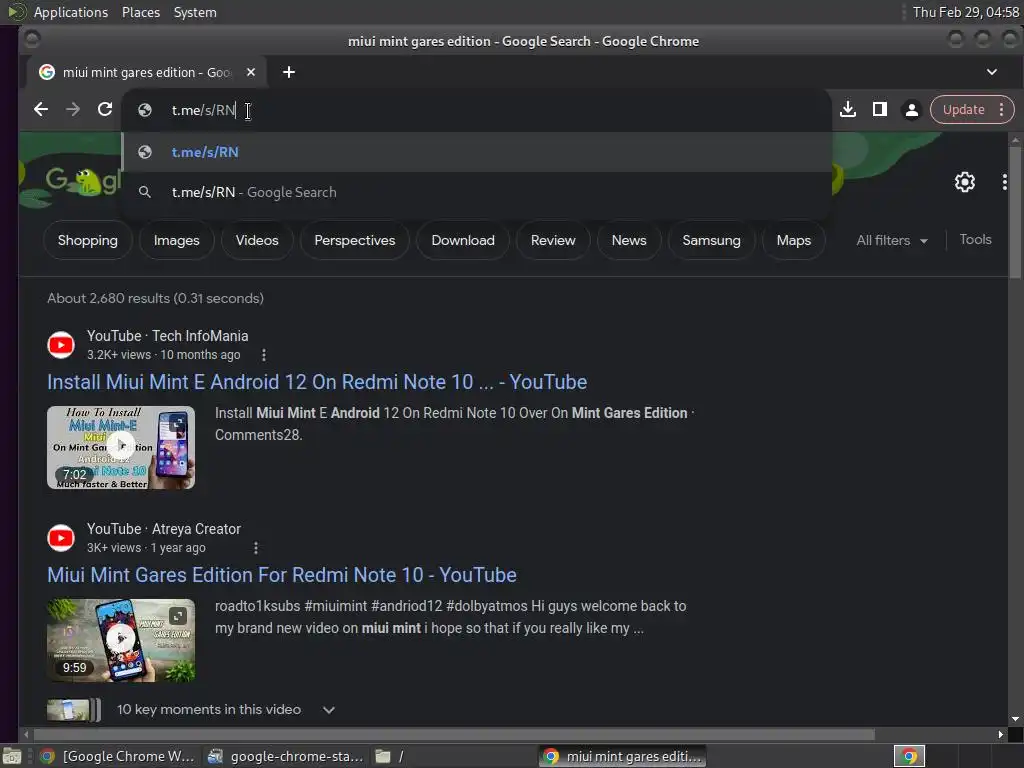Toggle Chrome side panel icon
This screenshot has width=1024, height=768.
880,110
